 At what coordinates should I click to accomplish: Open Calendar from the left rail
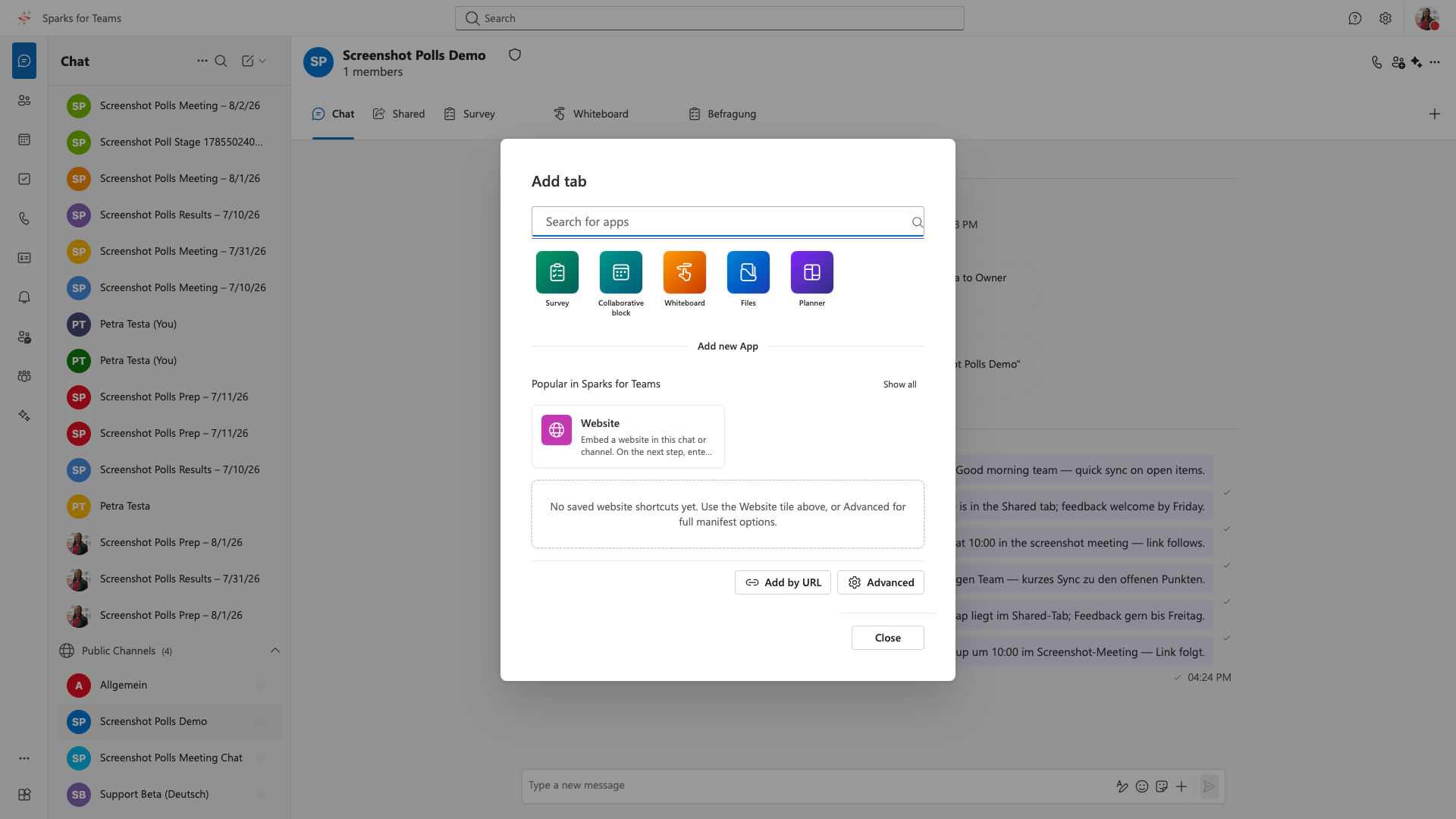tap(24, 140)
